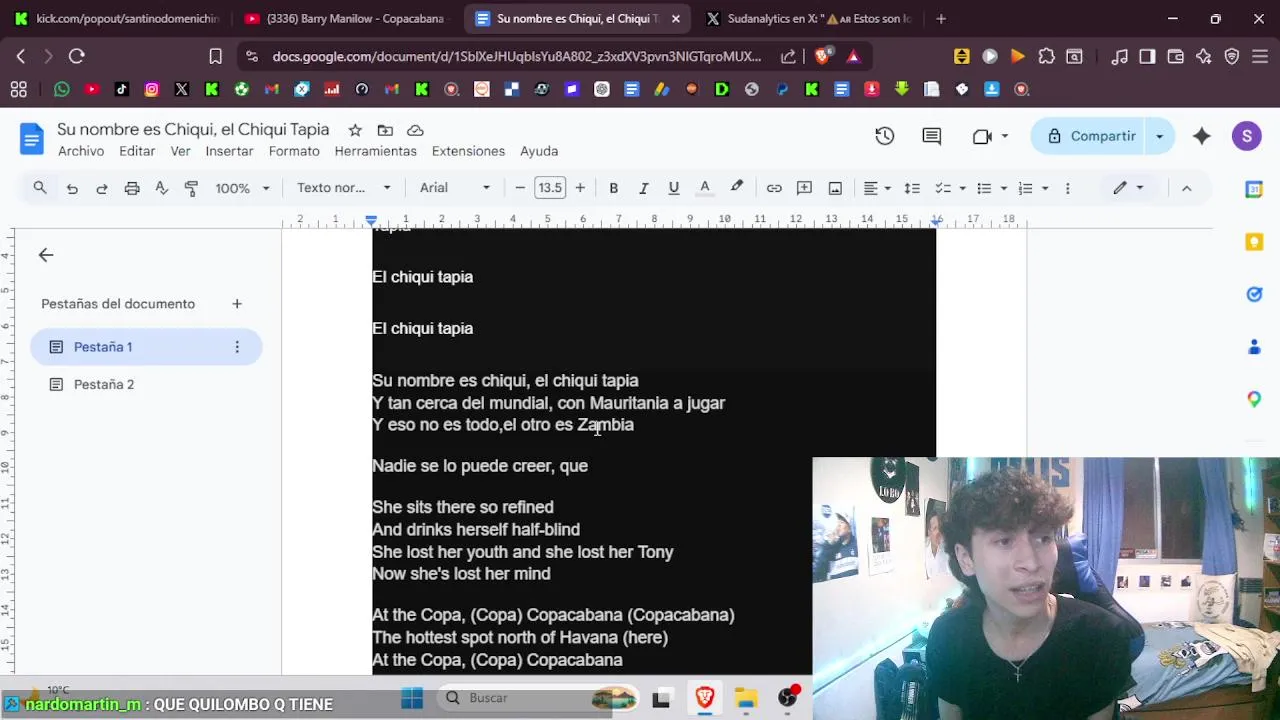Close the document tabs panel
This screenshot has height=720, width=1280.
(x=46, y=255)
